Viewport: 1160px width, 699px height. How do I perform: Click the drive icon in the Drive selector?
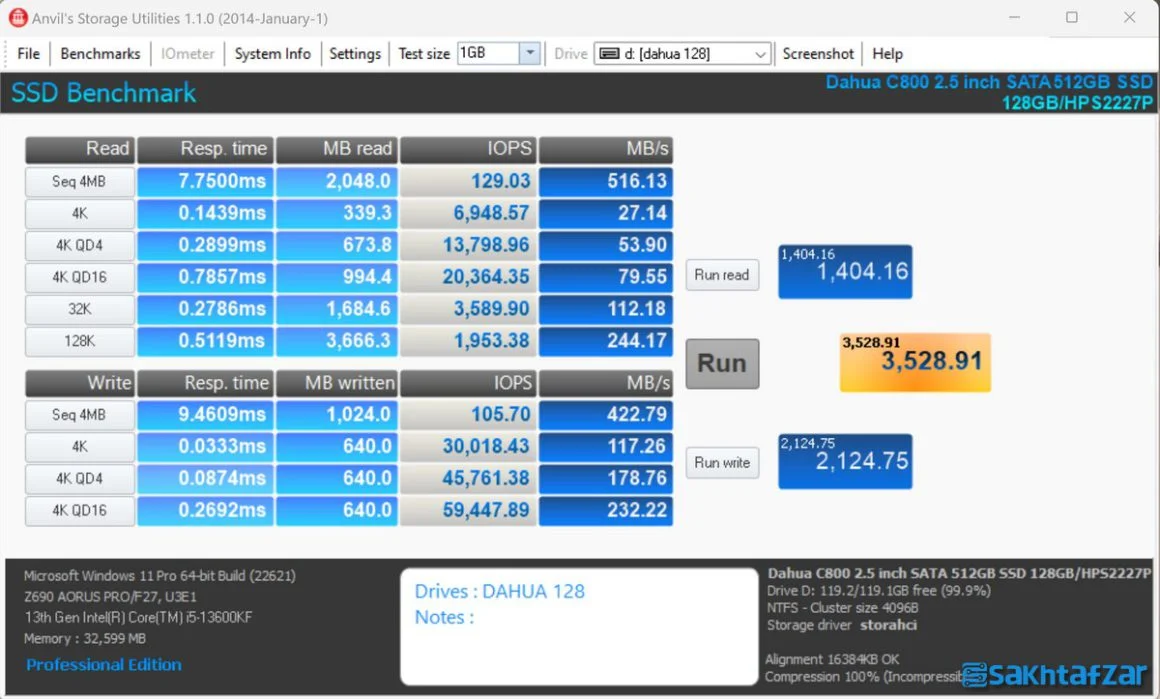tap(609, 54)
